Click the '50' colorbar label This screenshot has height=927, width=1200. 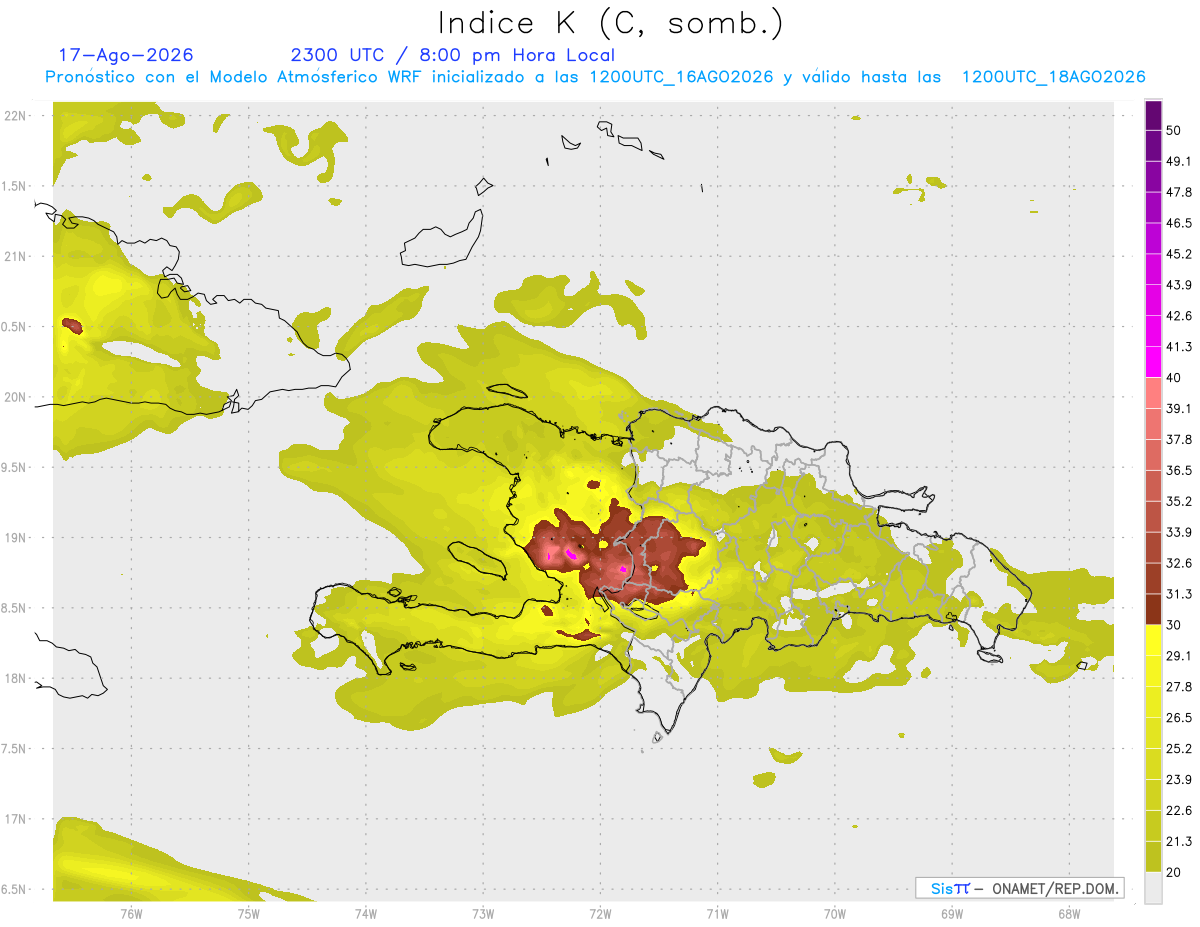[x=1174, y=130]
